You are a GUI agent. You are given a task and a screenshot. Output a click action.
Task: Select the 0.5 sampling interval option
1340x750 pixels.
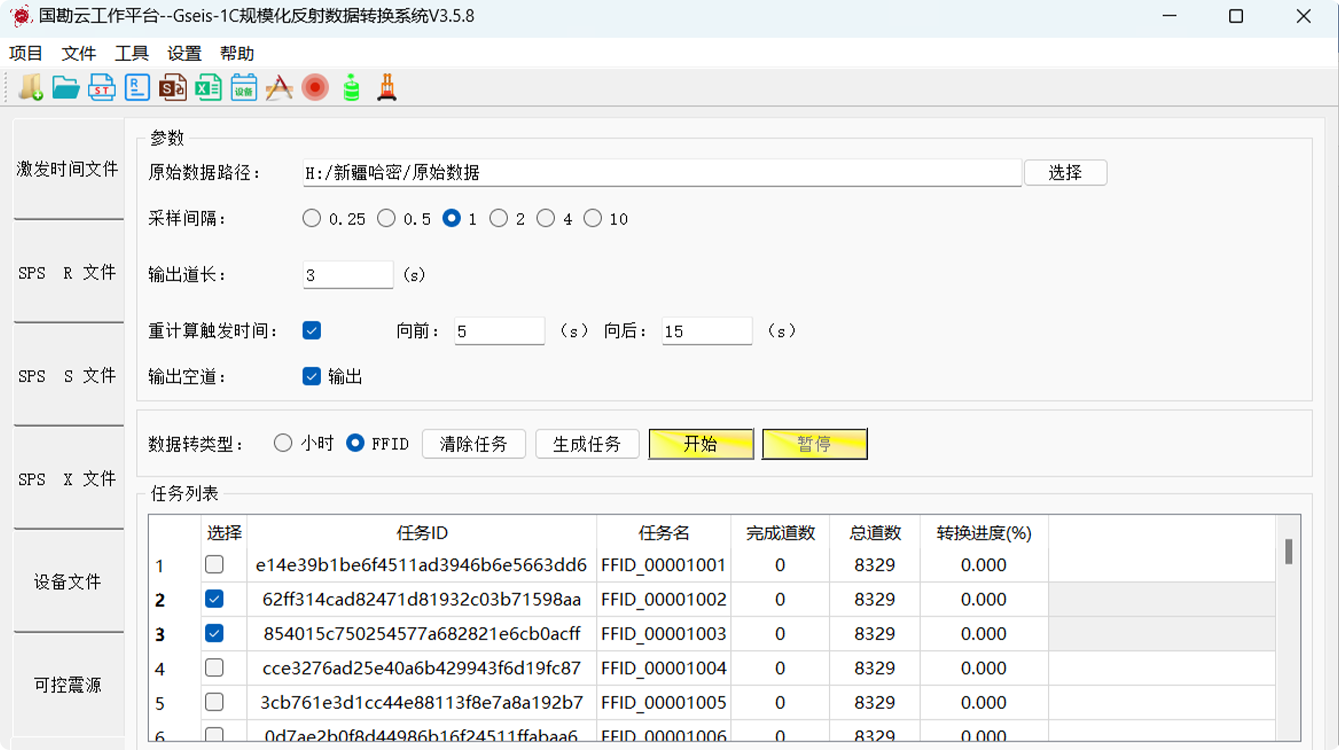tap(387, 218)
